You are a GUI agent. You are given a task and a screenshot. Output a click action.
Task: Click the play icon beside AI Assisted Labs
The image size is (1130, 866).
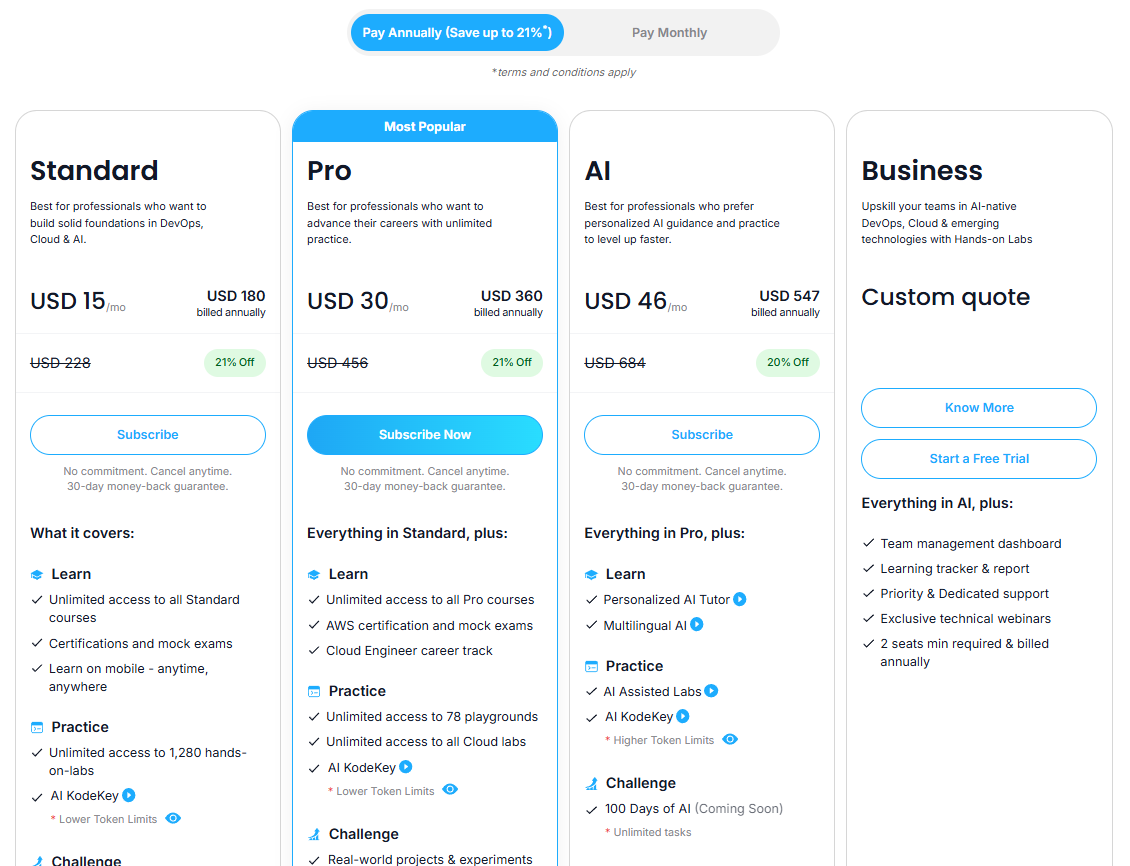pyautogui.click(x=711, y=691)
